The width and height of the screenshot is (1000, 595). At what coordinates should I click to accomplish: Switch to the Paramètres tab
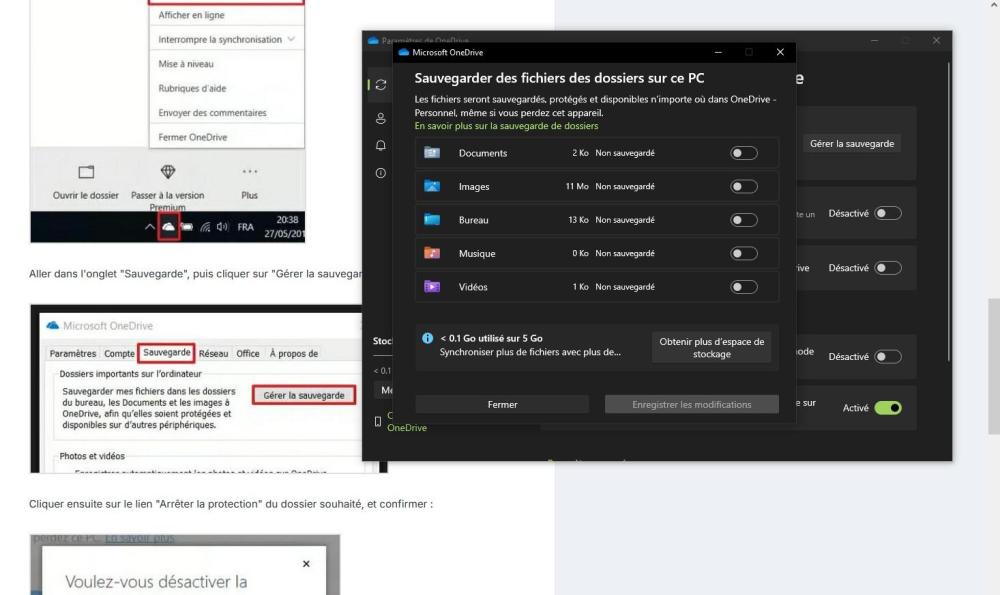click(x=73, y=353)
